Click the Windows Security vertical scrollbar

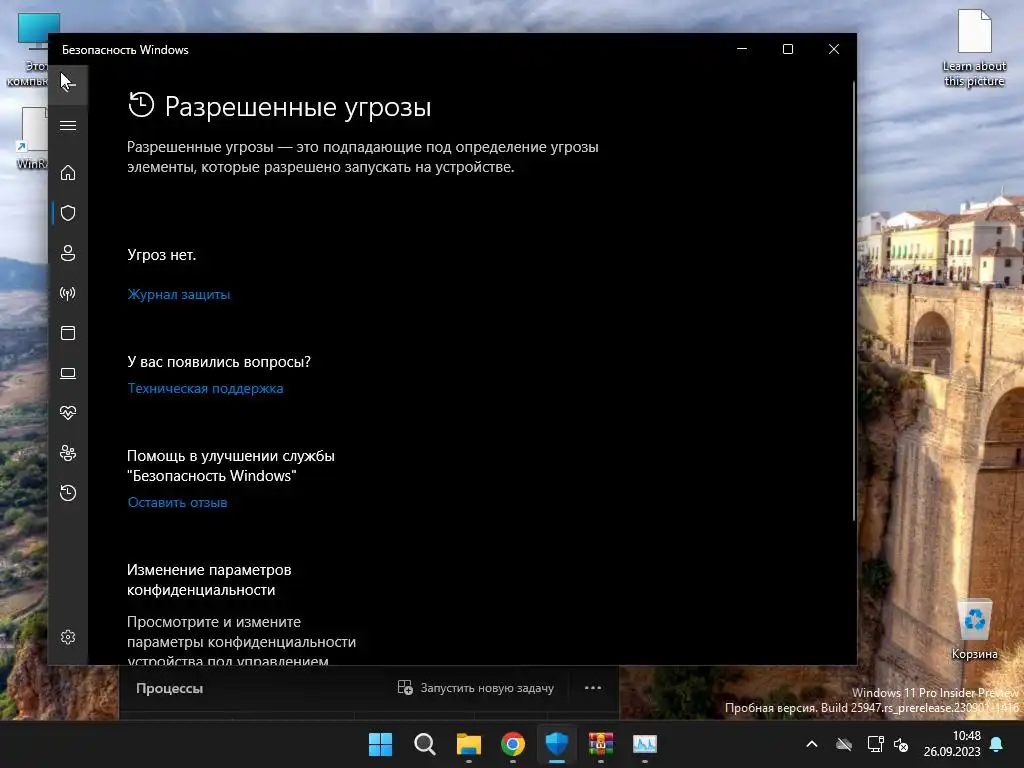(854, 300)
